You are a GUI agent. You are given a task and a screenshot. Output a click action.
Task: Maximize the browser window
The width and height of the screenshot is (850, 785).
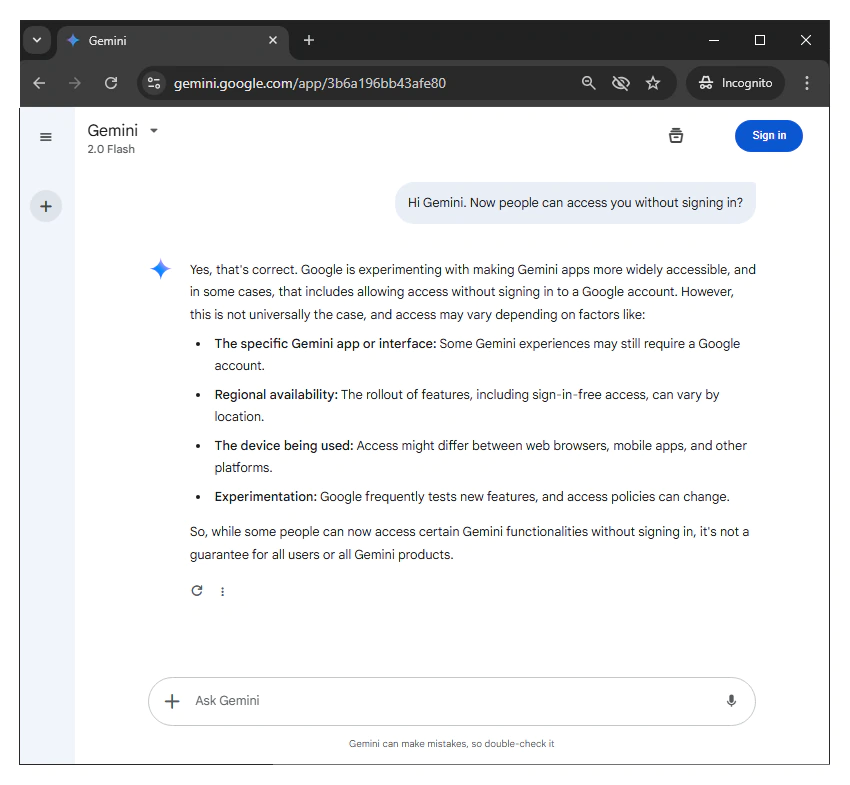760,40
